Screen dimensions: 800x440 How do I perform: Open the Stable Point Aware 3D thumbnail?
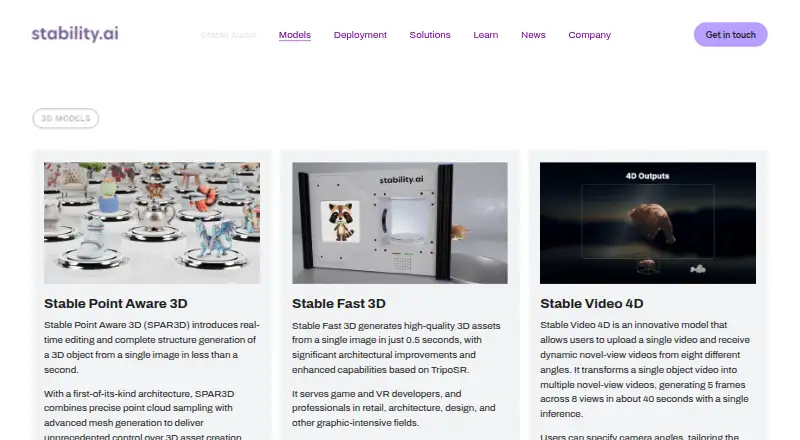[152, 223]
